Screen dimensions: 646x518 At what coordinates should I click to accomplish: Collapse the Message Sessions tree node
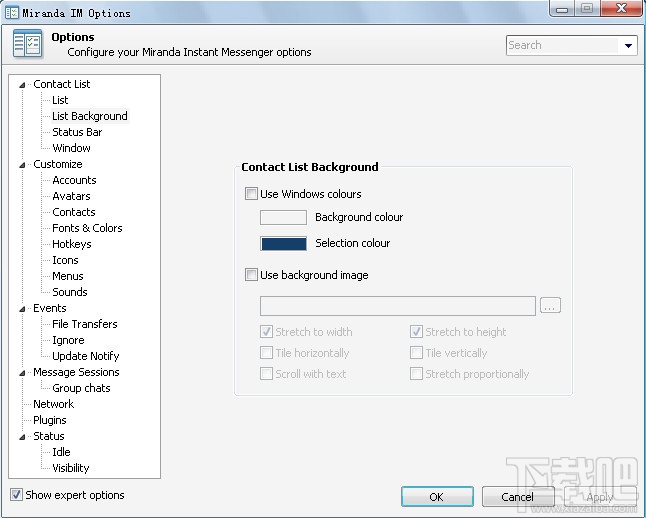[22, 373]
